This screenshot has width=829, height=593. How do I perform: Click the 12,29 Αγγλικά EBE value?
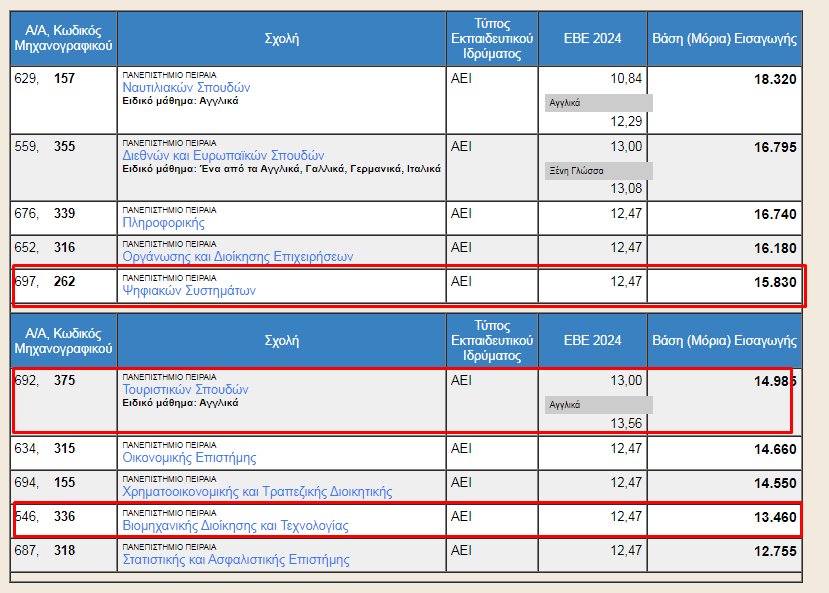click(x=626, y=122)
